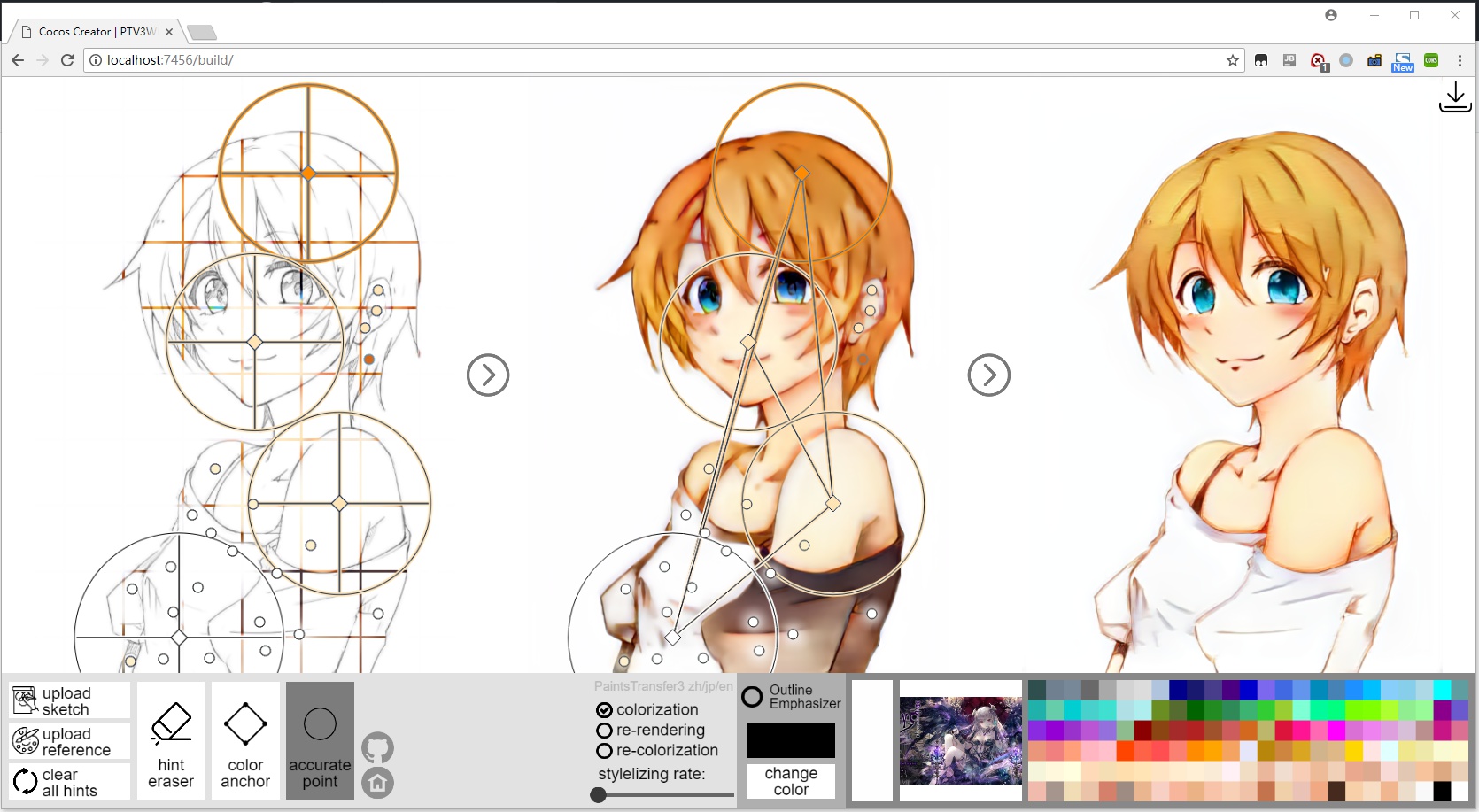Image resolution: width=1479 pixels, height=812 pixels.
Task: Bookmark this page with the star icon
Action: pos(1232,60)
